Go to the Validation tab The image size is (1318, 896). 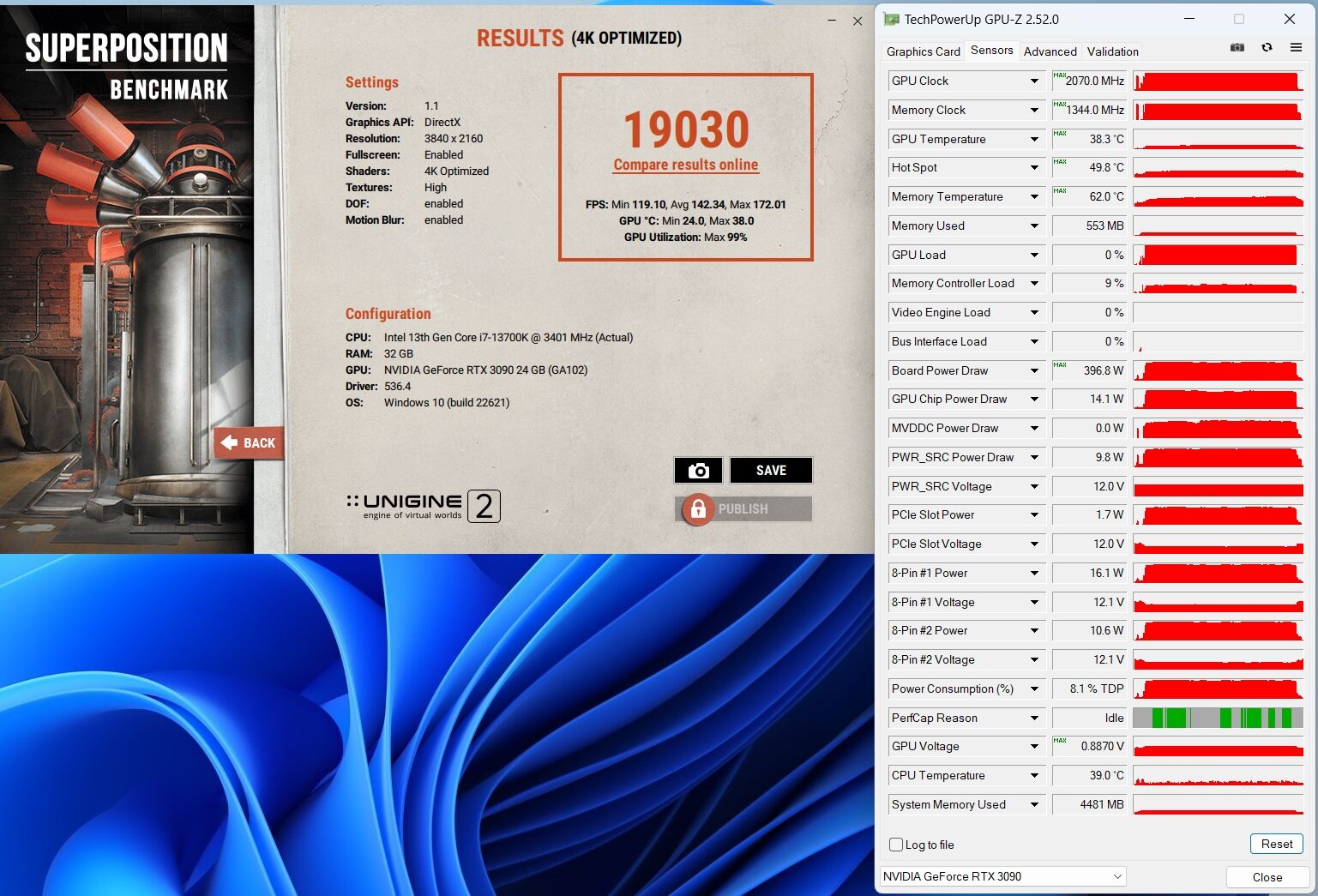[x=1113, y=51]
